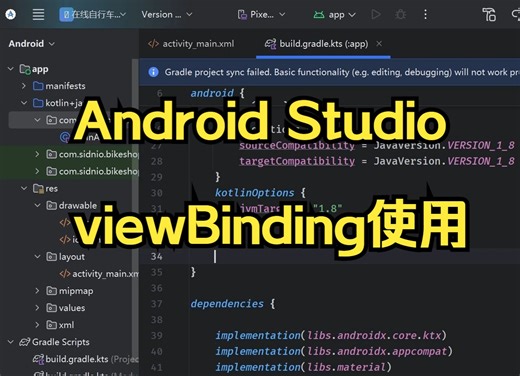Switch to the activity_main.xml tab
Screen dimensions: 520x376
(191, 44)
